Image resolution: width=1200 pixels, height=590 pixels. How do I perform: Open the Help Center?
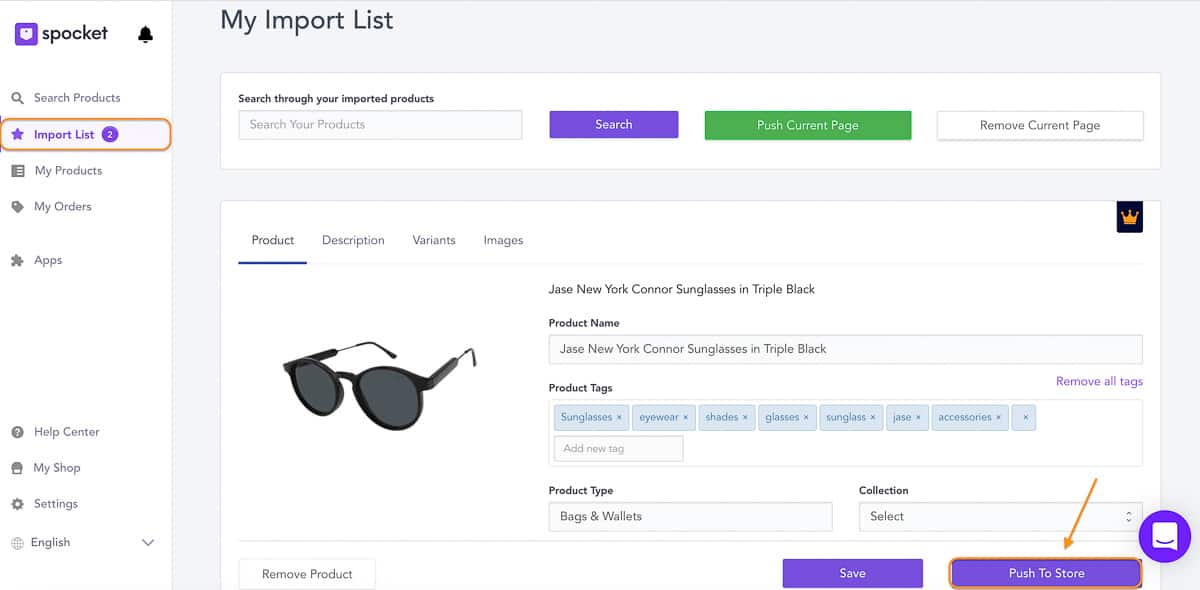click(x=67, y=431)
